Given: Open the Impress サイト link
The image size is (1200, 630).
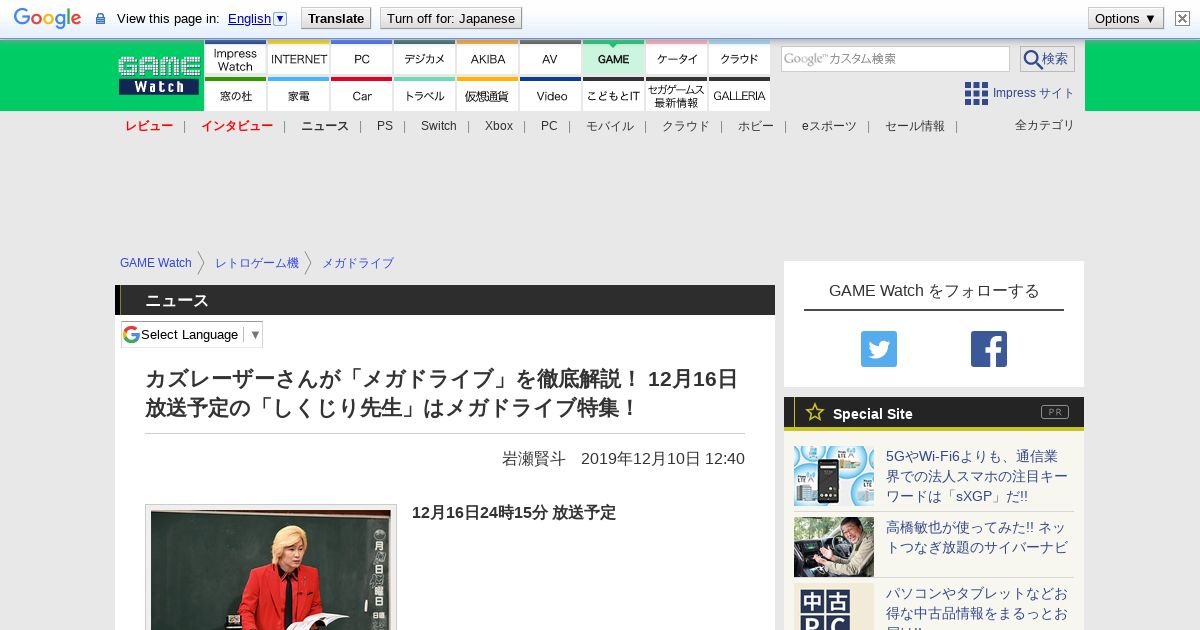Looking at the screenshot, I should [x=1033, y=93].
